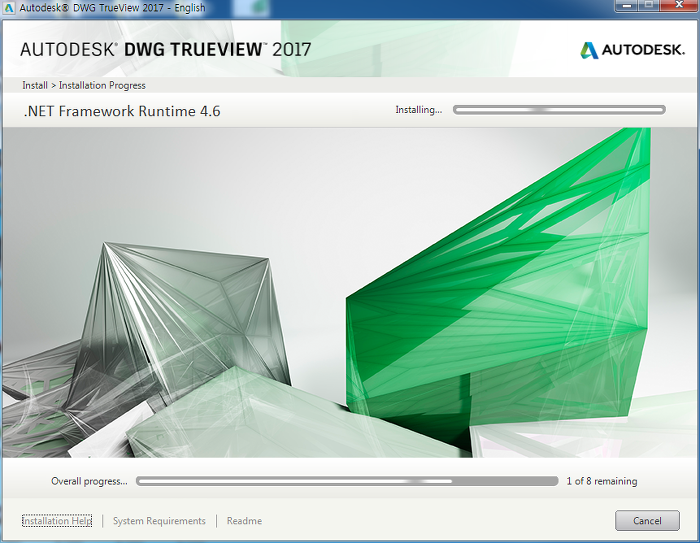Click the Overall progress bar

pos(347,481)
